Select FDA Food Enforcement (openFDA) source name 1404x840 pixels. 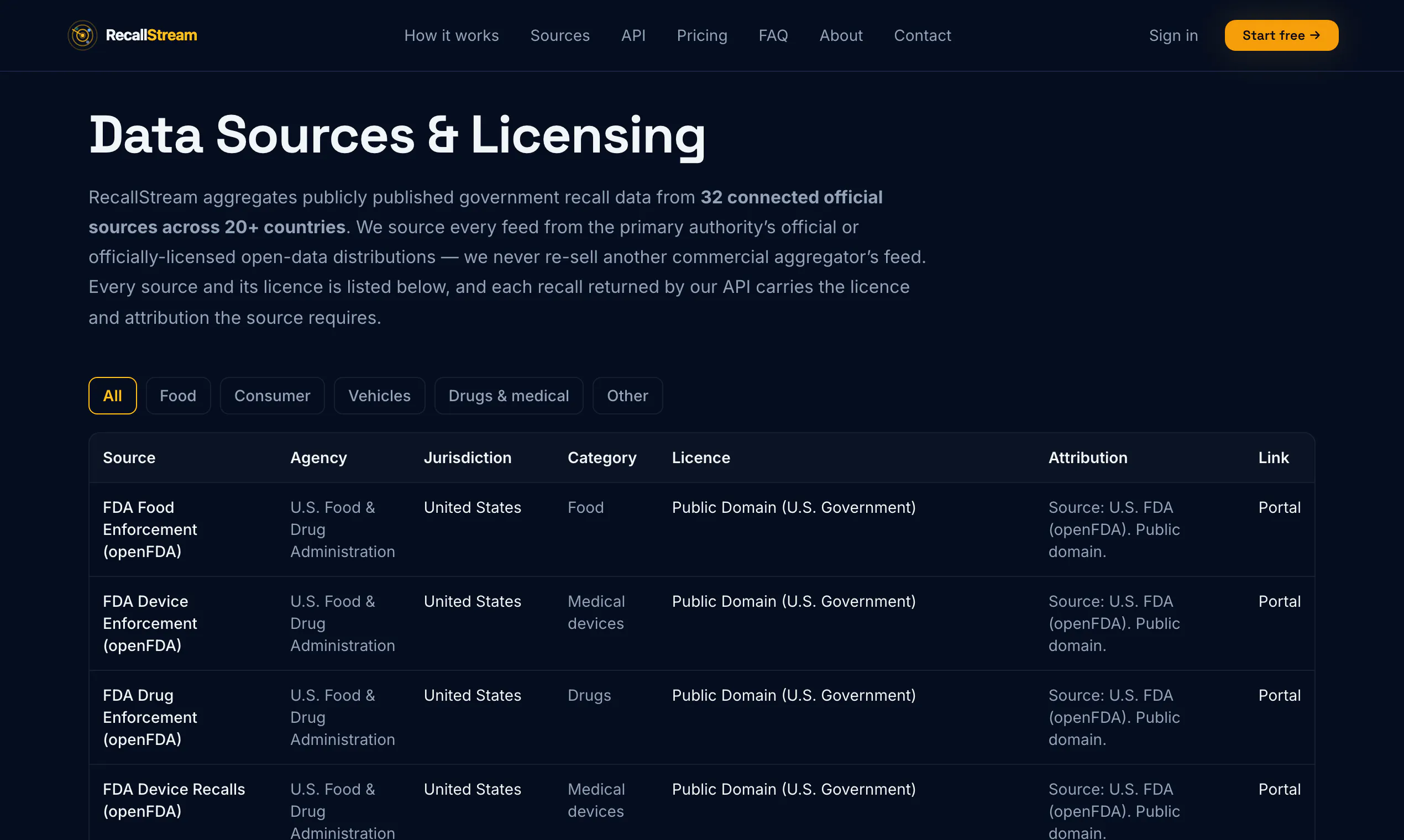pyautogui.click(x=150, y=529)
